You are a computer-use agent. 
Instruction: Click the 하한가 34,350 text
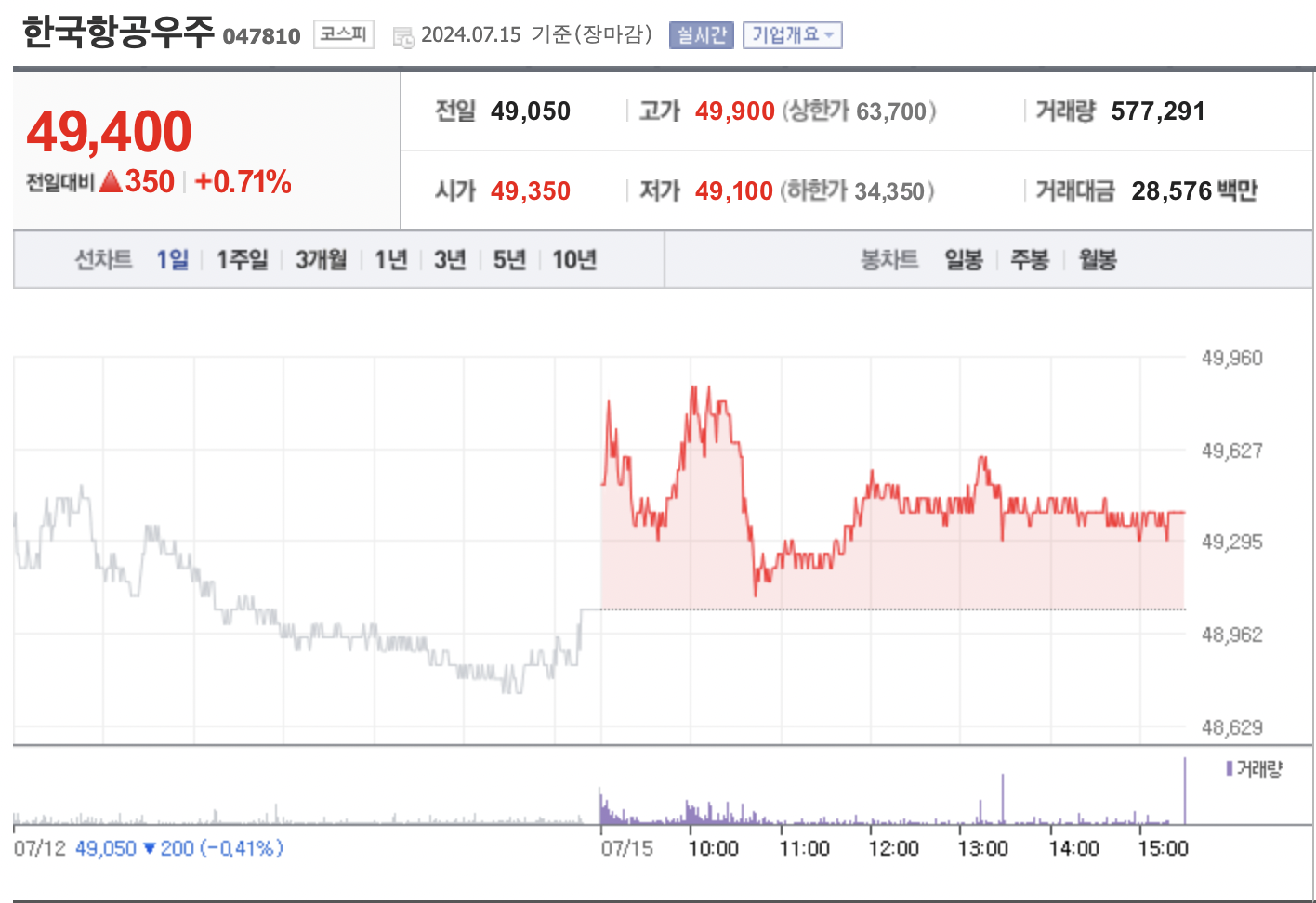(857, 191)
